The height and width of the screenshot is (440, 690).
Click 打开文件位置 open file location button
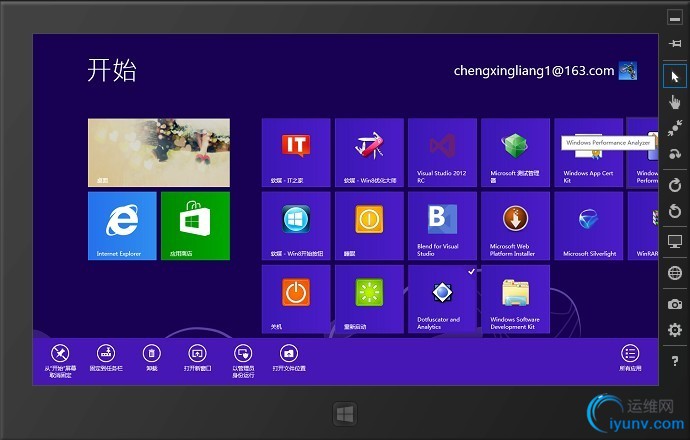click(x=289, y=358)
